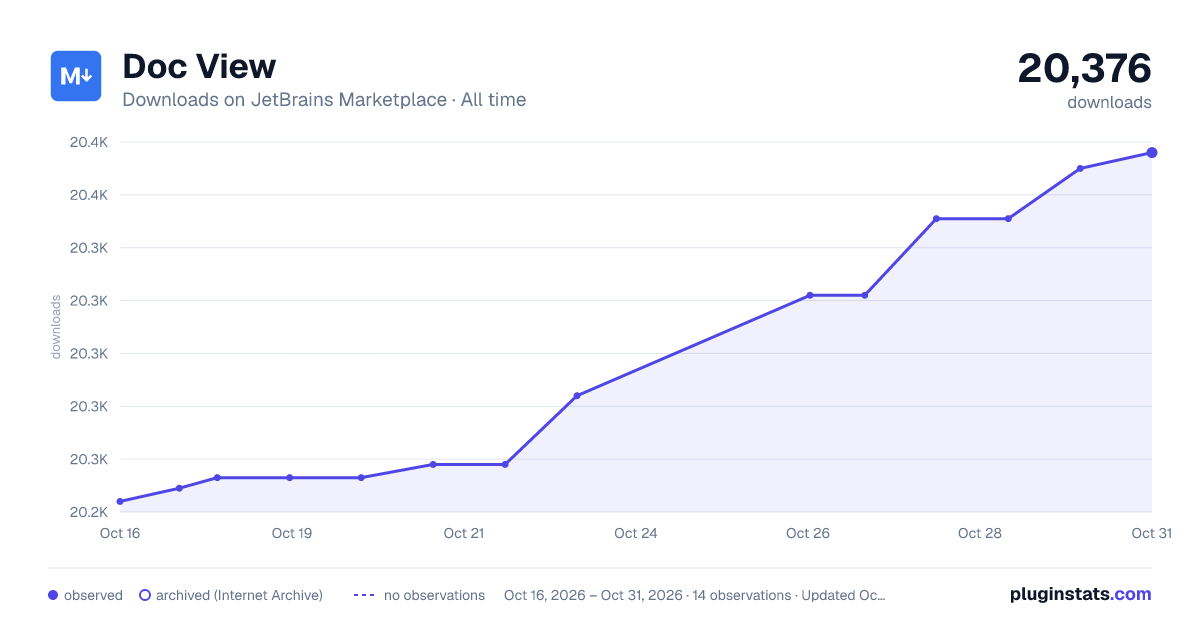Click the 20.2K y-axis label
This screenshot has width=1200, height=630.
[89, 512]
